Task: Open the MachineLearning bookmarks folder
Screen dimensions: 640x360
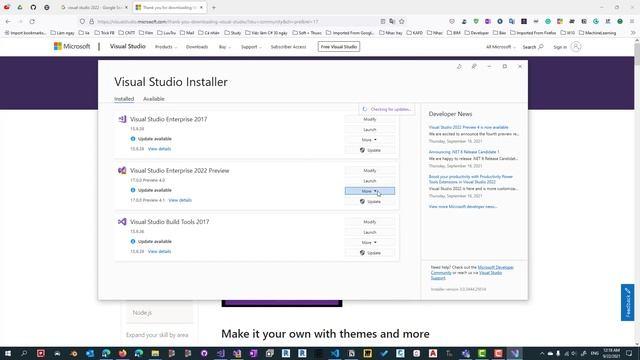Action: click(598, 33)
